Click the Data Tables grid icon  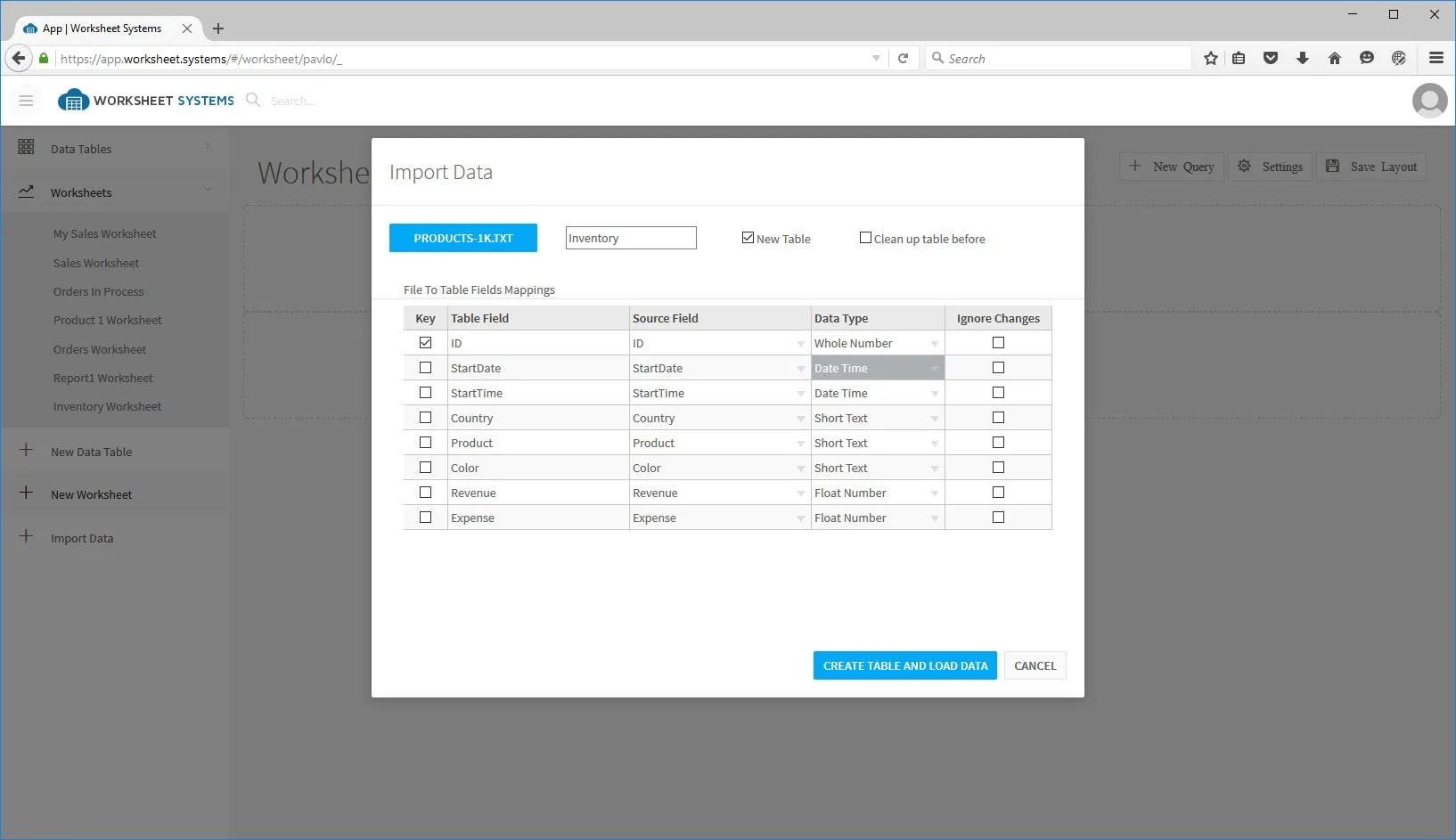26,147
